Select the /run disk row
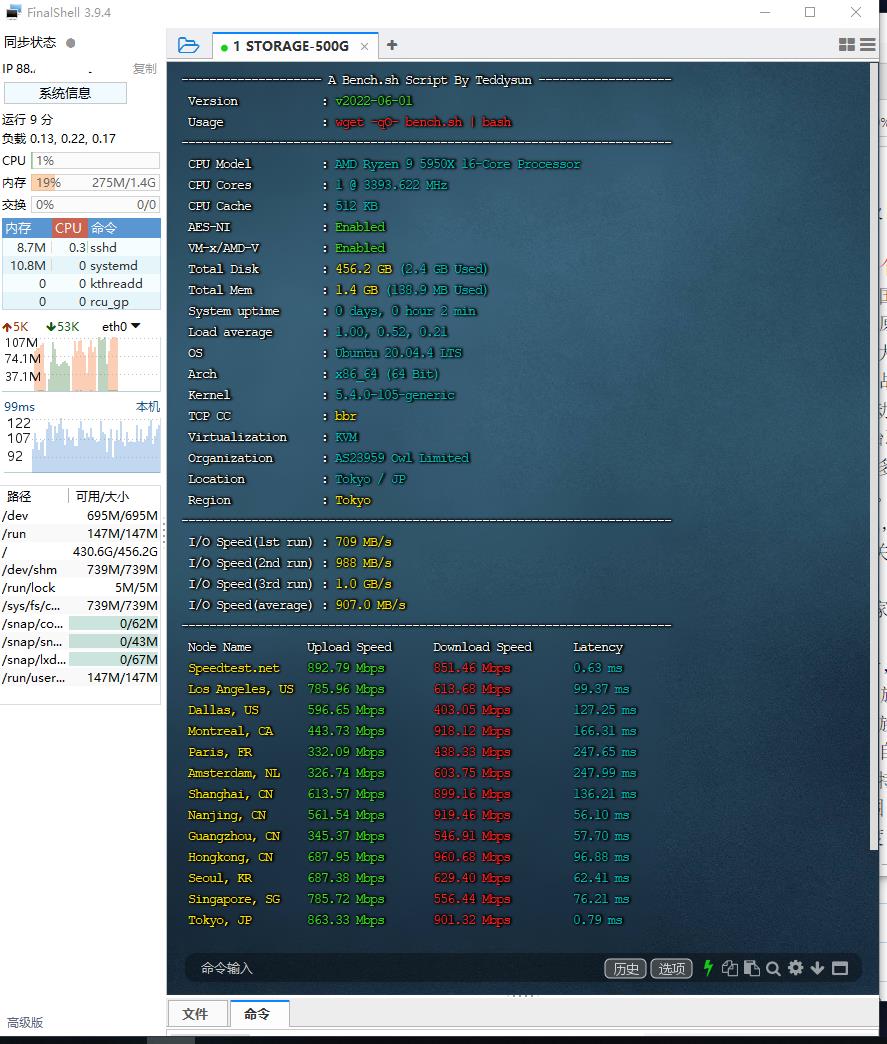 80,533
